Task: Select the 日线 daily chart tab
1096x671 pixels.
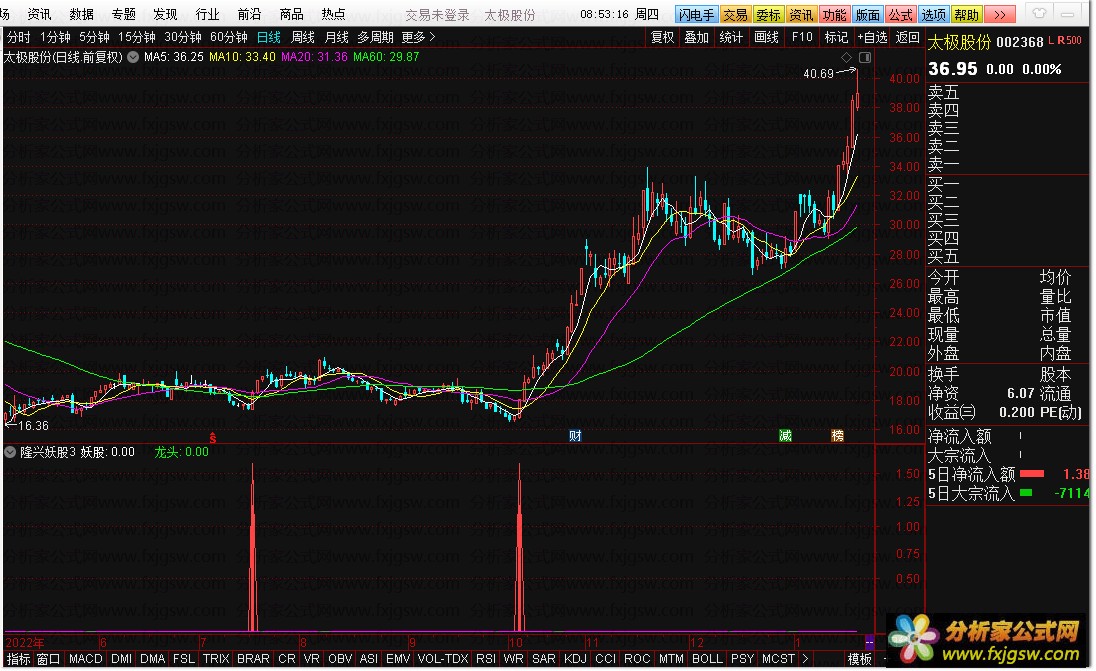Action: (269, 37)
